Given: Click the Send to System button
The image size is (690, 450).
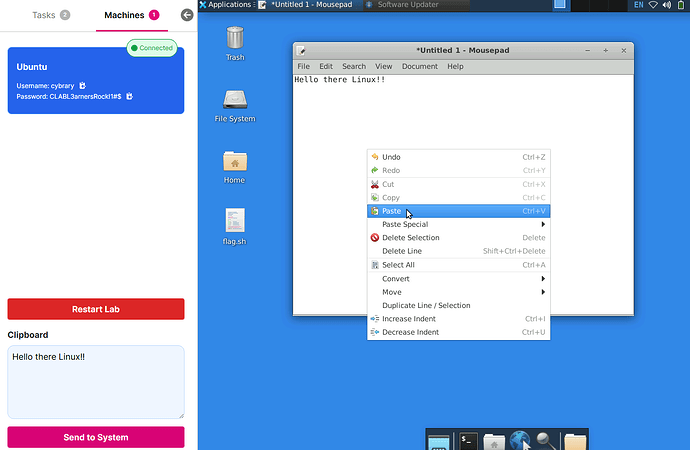Looking at the screenshot, I should tap(96, 437).
